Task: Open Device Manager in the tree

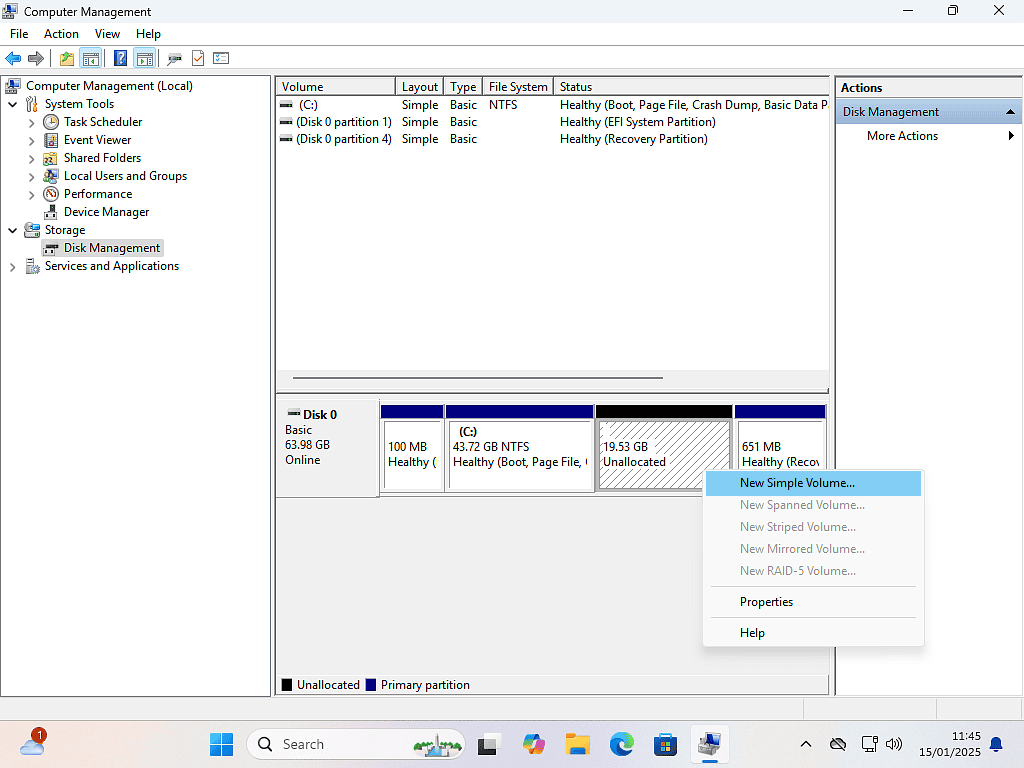Action: pyautogui.click(x=106, y=212)
